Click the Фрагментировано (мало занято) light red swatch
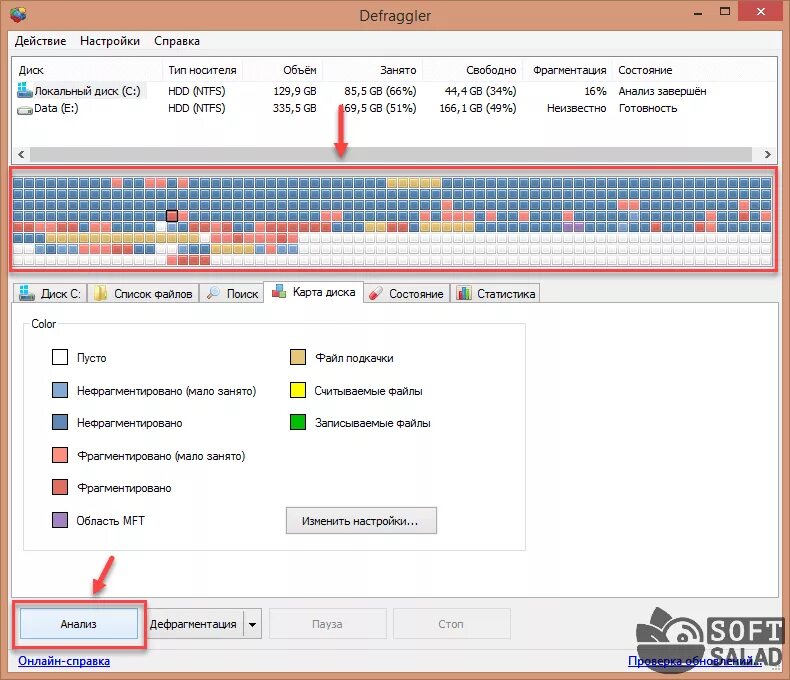This screenshot has width=790, height=680. coord(60,455)
